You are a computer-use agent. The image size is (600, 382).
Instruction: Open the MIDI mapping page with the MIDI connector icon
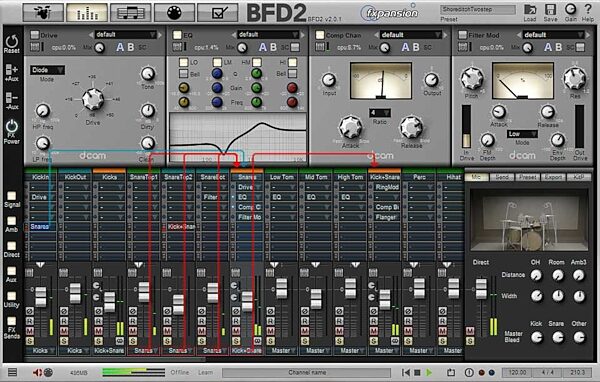174,12
